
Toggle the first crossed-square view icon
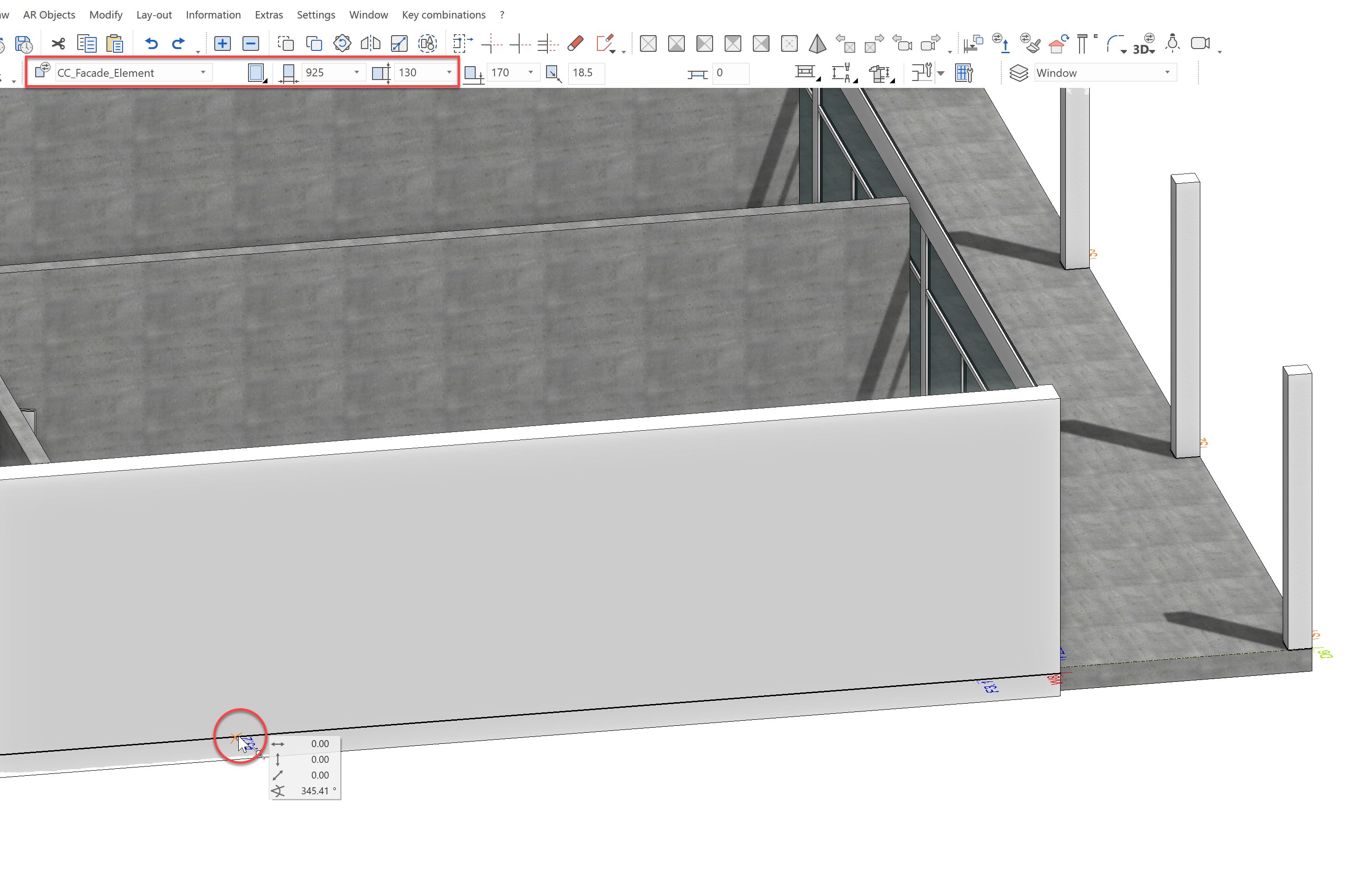click(648, 43)
